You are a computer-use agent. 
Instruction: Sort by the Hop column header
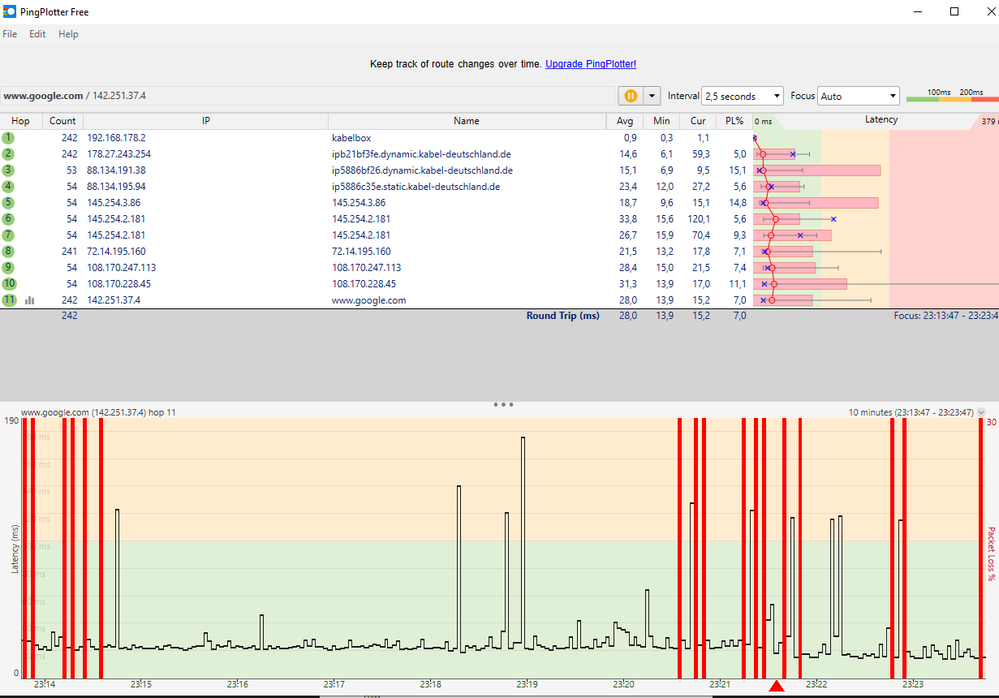[20, 121]
